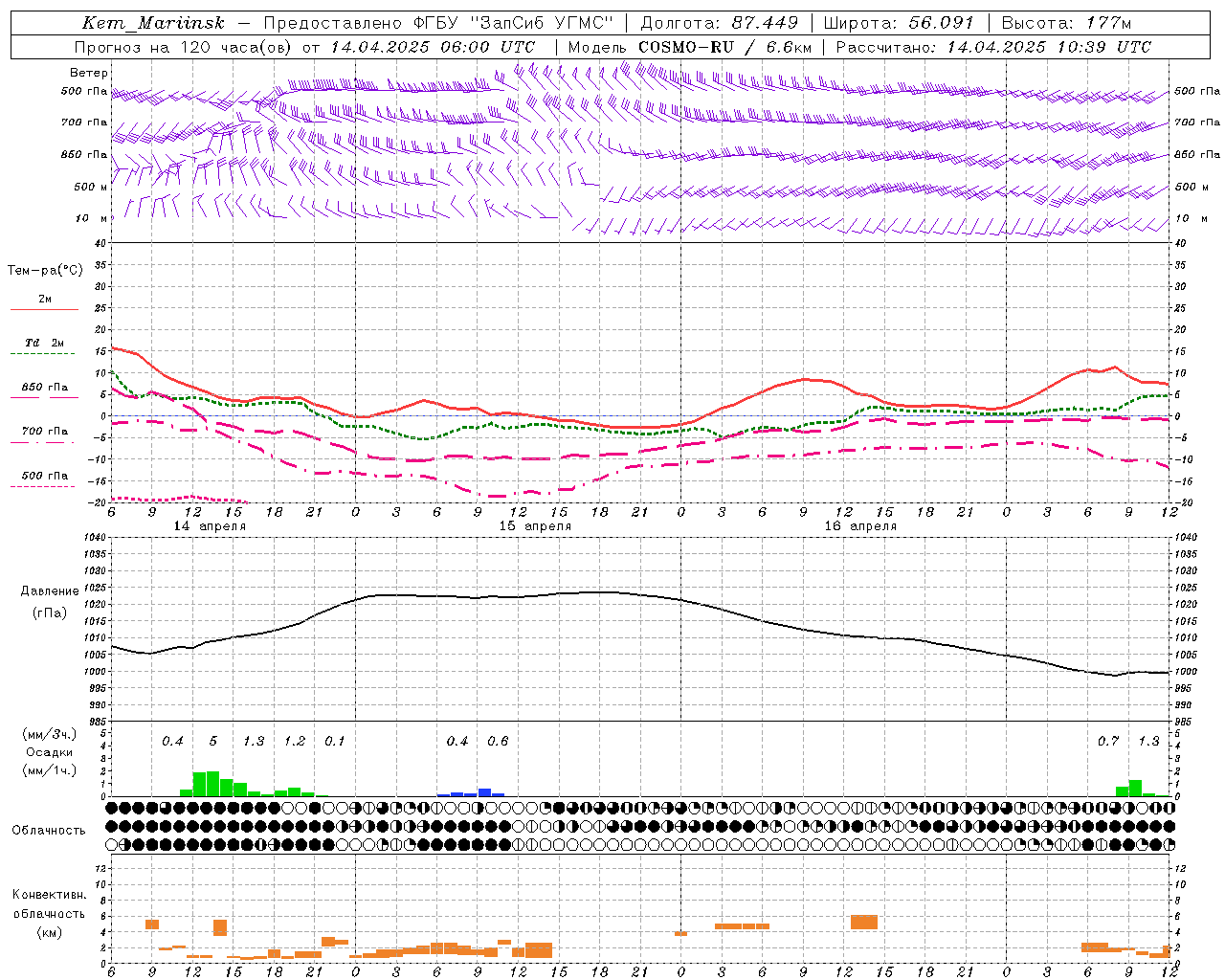1225x980 pixels.
Task: Click "500 гПа" in the temperature legend
Action: [x=45, y=476]
